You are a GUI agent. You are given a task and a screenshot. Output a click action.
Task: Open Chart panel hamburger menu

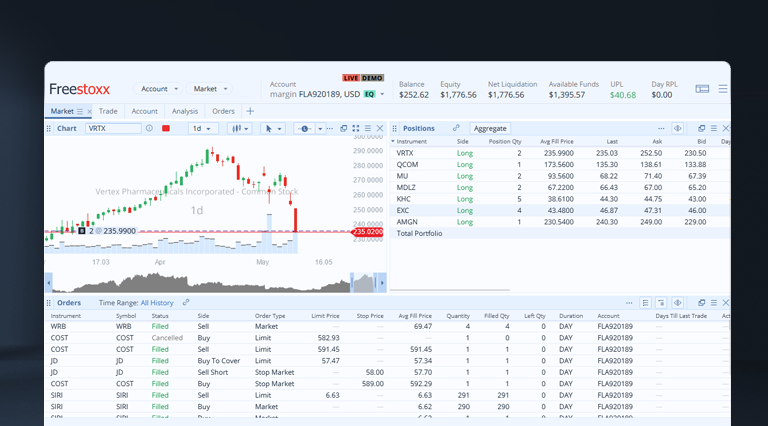tap(368, 128)
